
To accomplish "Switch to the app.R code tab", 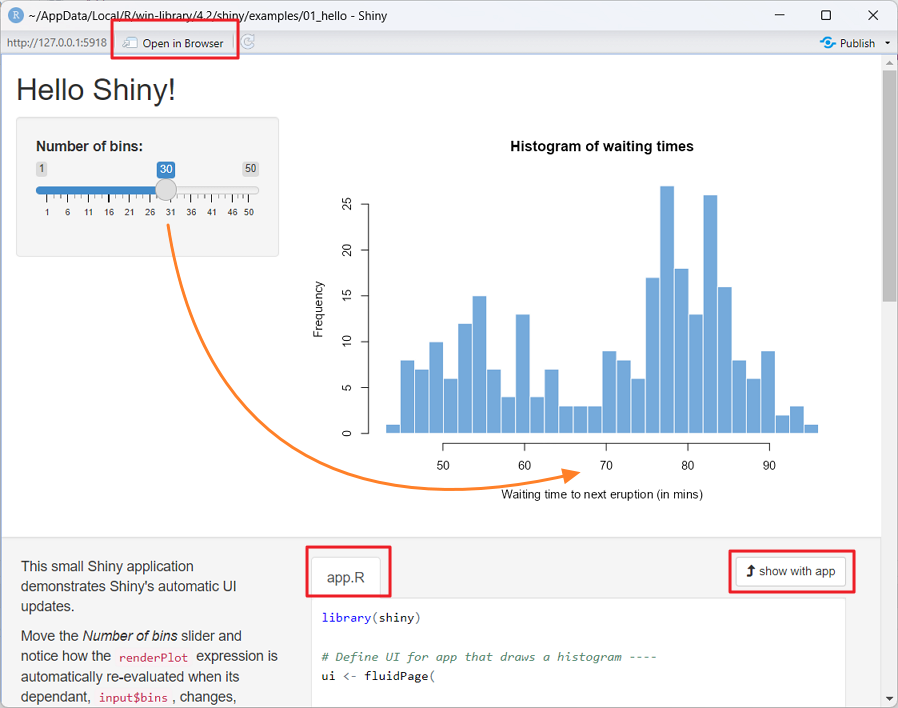I will pos(346,577).
